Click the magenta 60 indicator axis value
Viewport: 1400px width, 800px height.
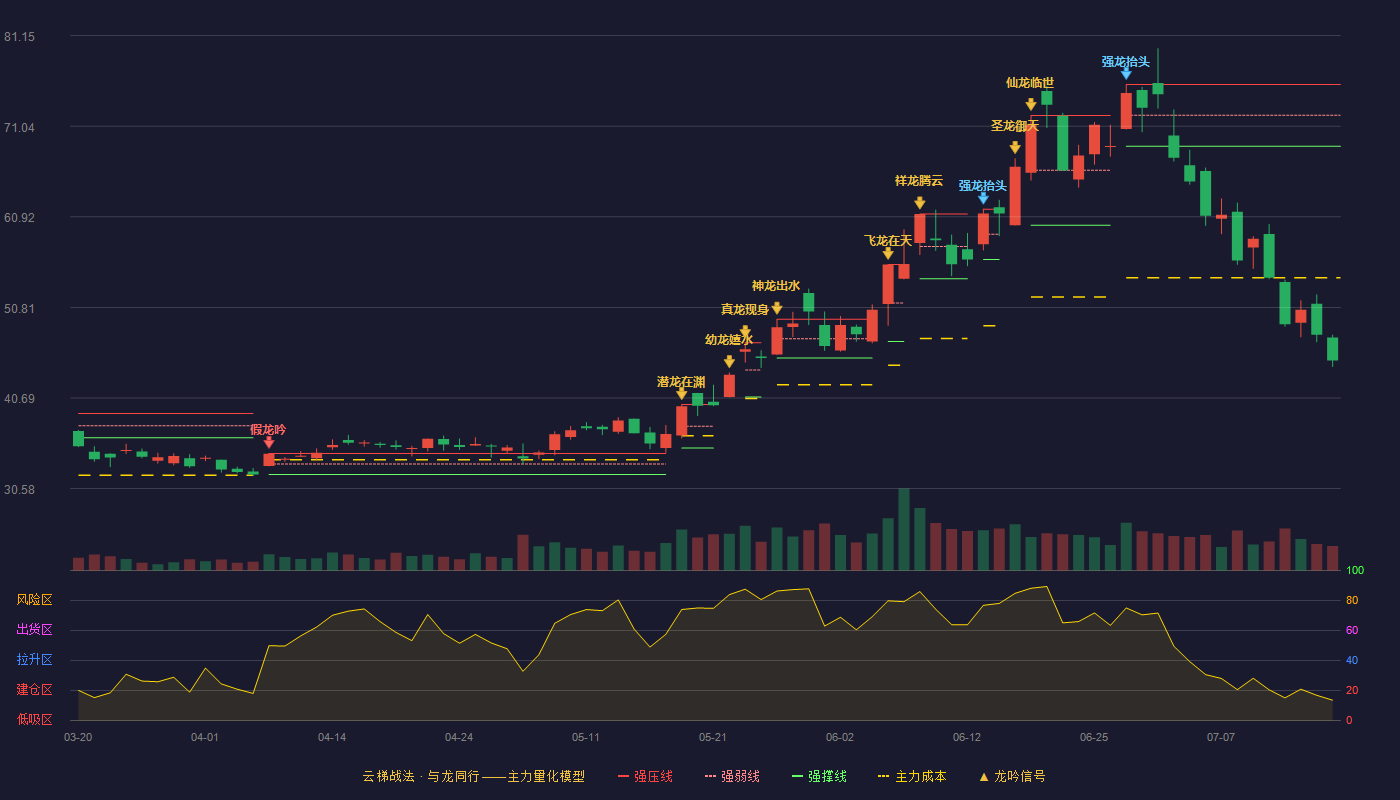tap(1351, 630)
